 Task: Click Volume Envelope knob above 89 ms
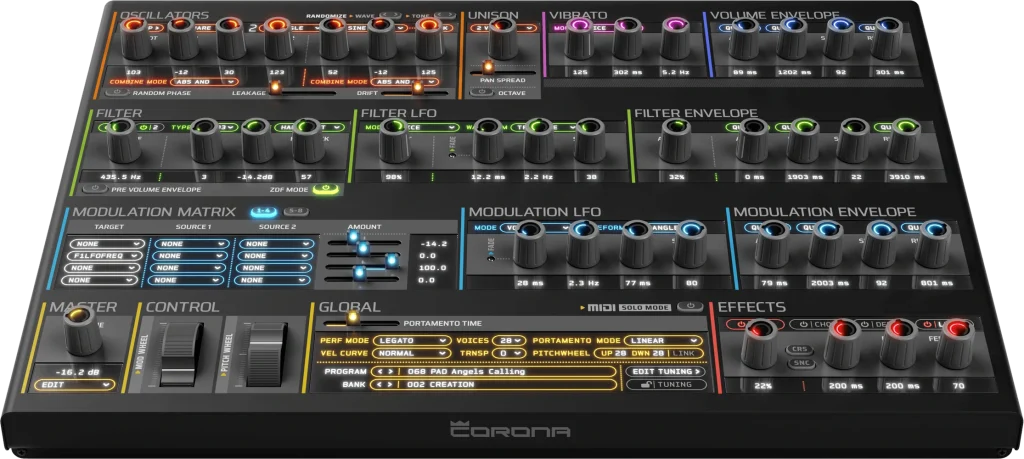pyautogui.click(x=744, y=38)
